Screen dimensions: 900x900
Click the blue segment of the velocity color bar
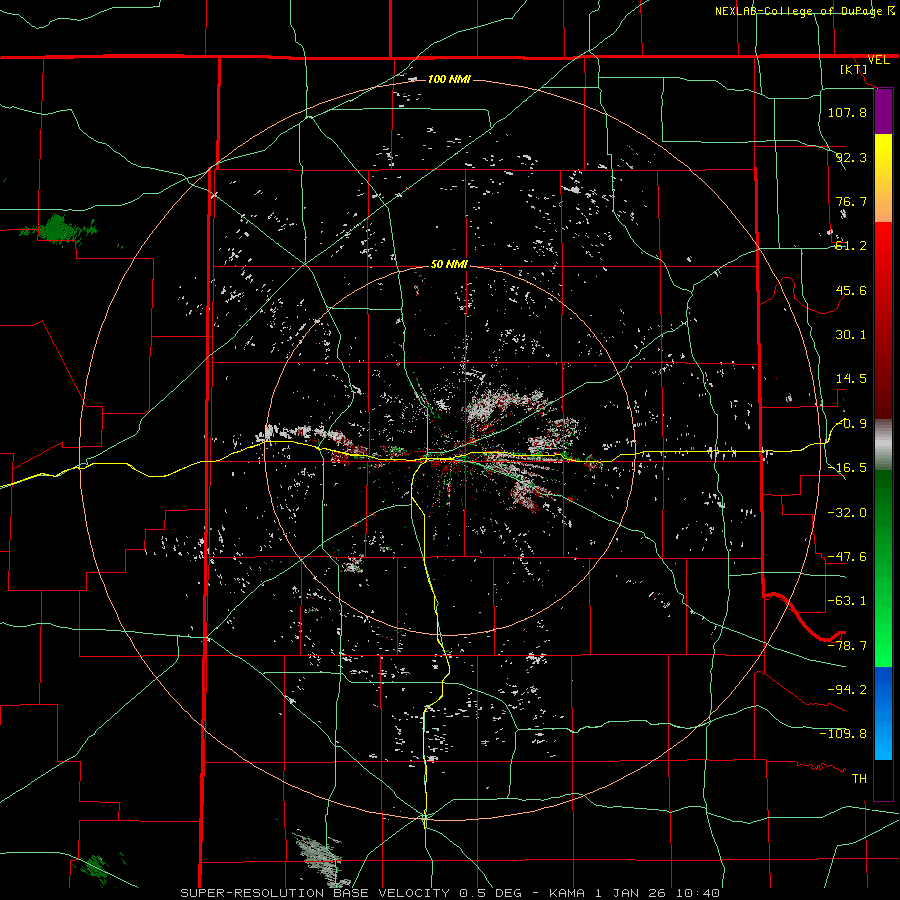pos(883,713)
